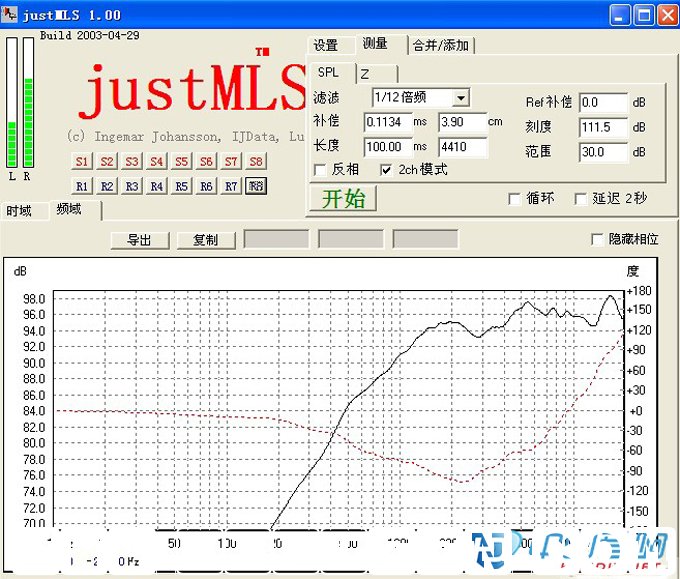
Task: Select the Z impedance sub-tab
Action: (x=376, y=74)
